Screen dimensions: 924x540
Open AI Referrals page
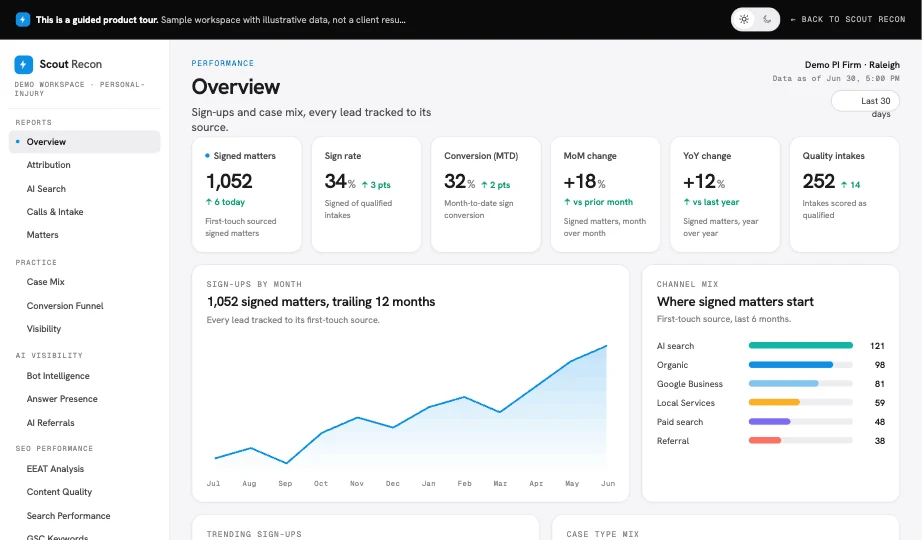[x=50, y=423]
